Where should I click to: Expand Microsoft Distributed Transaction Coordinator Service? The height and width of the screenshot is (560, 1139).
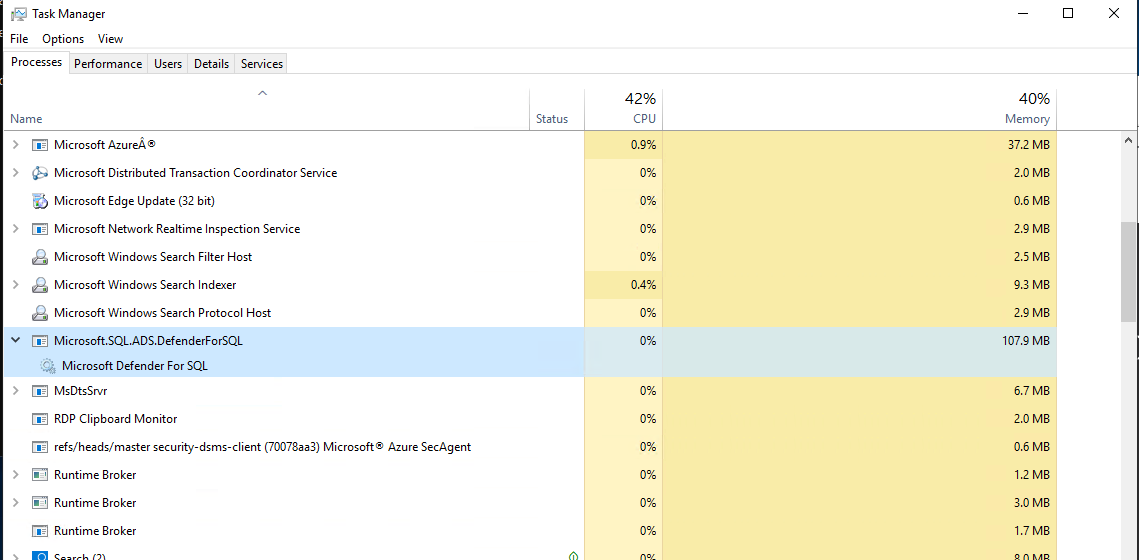16,173
